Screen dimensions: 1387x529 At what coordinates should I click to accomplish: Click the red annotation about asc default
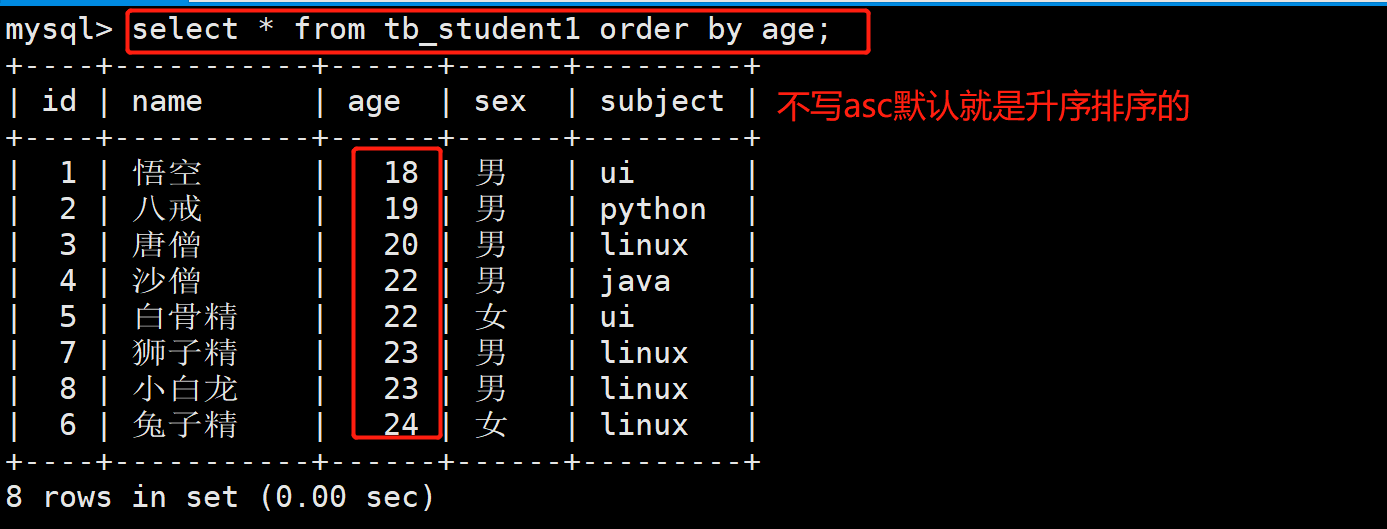(983, 106)
